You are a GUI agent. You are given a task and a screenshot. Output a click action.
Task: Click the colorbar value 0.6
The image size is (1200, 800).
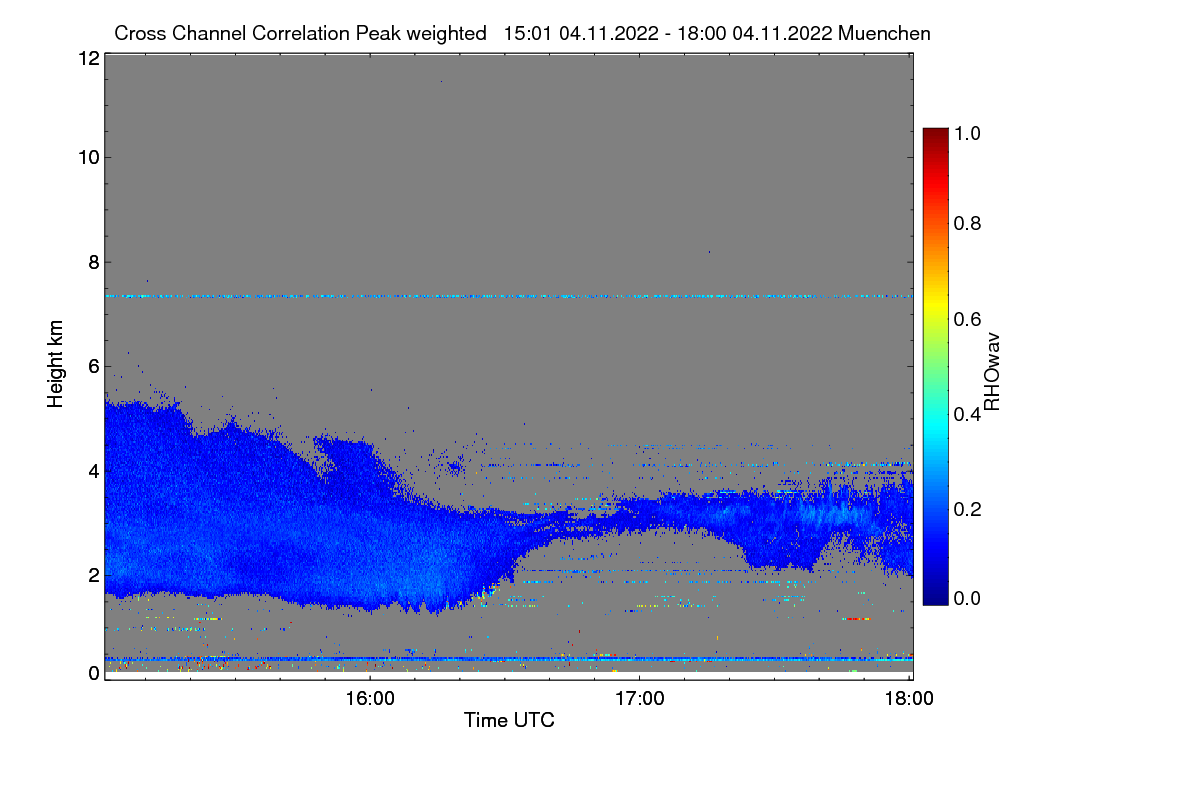point(968,319)
